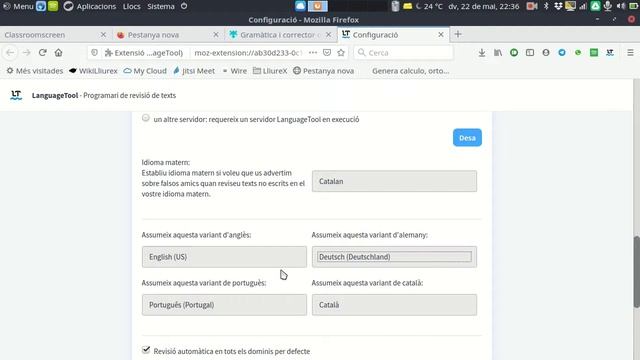Click the tracking protection shield icon
Screen dimensions: 640x360
point(94,53)
